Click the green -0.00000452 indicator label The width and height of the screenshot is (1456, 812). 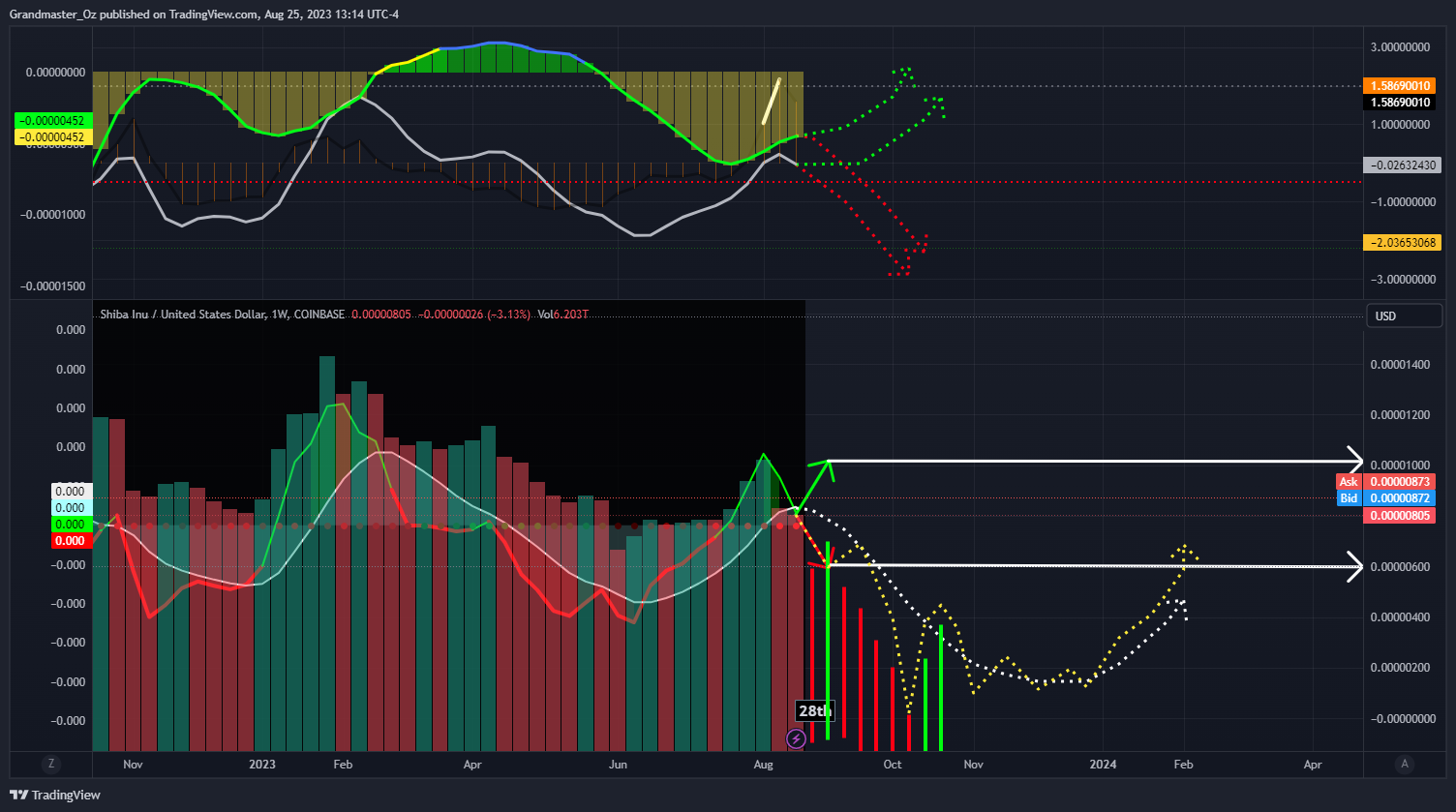[53, 121]
